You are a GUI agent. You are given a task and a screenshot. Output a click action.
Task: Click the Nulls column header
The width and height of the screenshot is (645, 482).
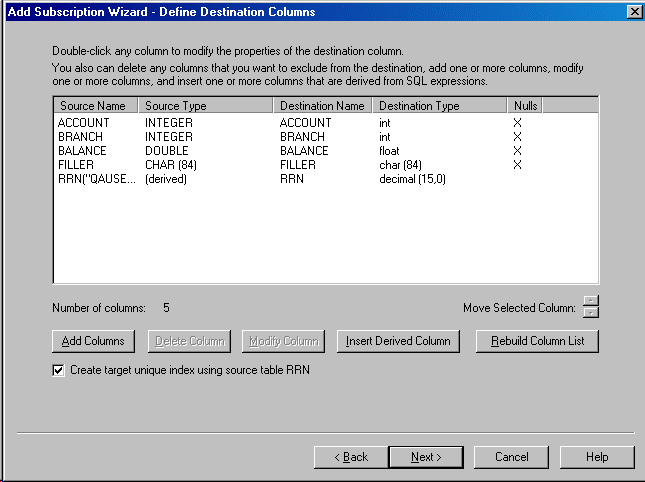(525, 105)
